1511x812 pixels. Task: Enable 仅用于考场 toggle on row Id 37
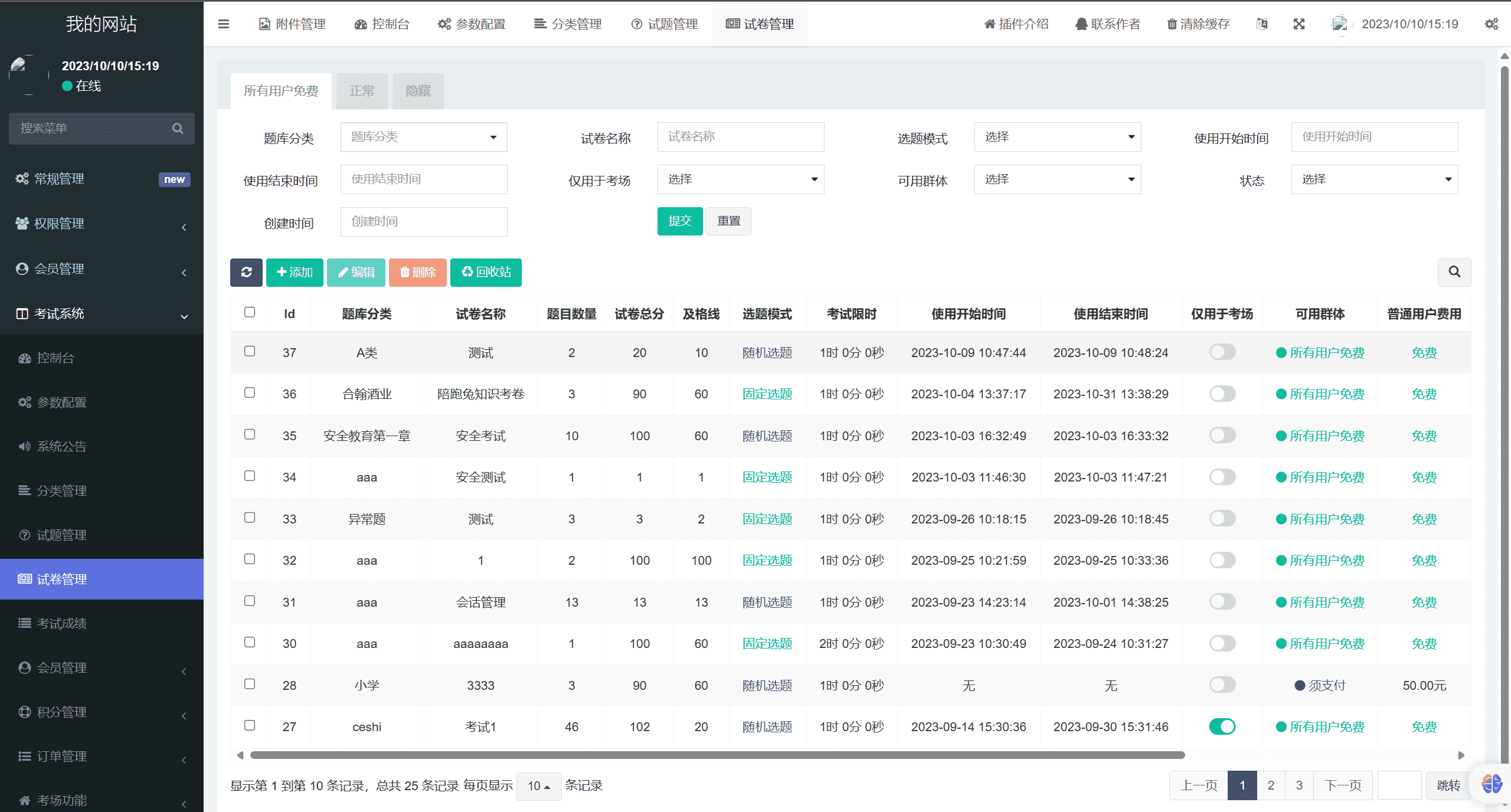point(1222,352)
